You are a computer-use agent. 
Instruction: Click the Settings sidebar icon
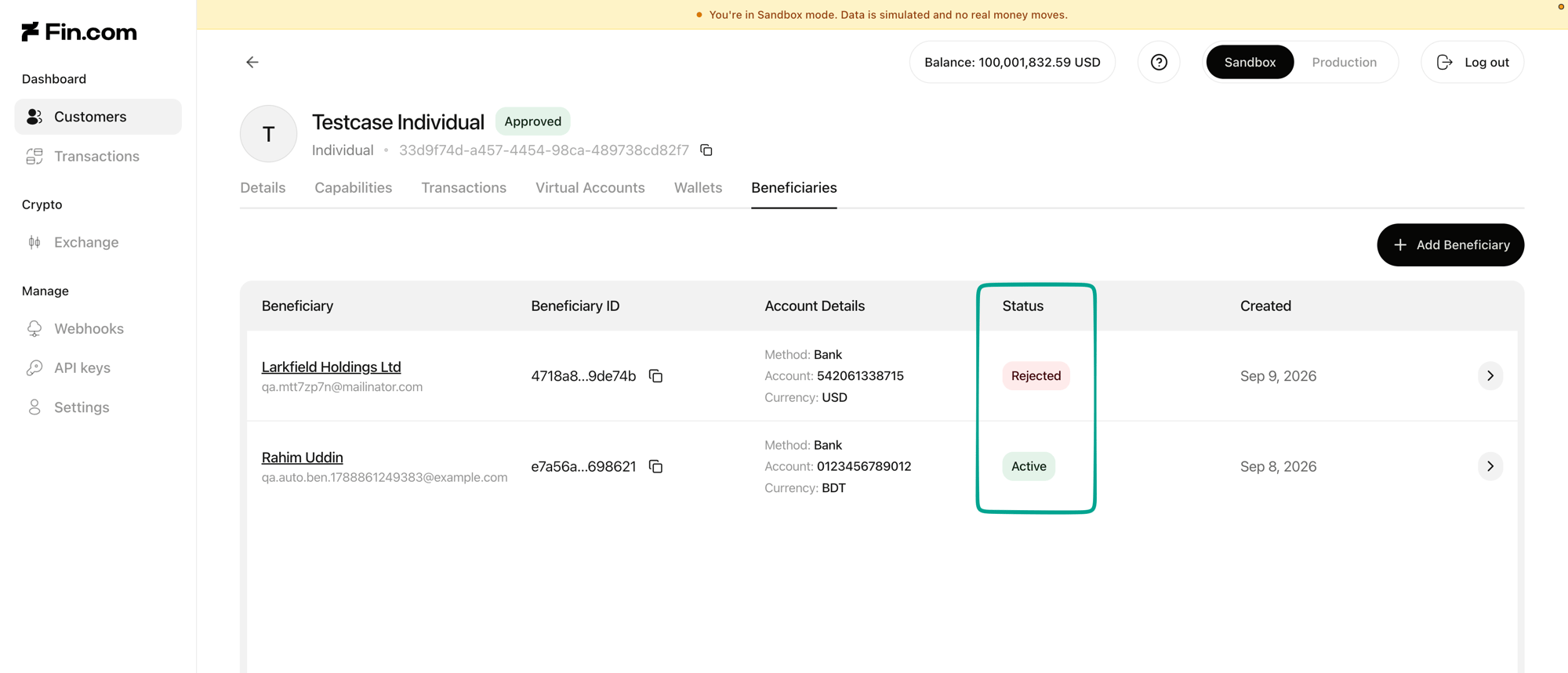tap(34, 407)
